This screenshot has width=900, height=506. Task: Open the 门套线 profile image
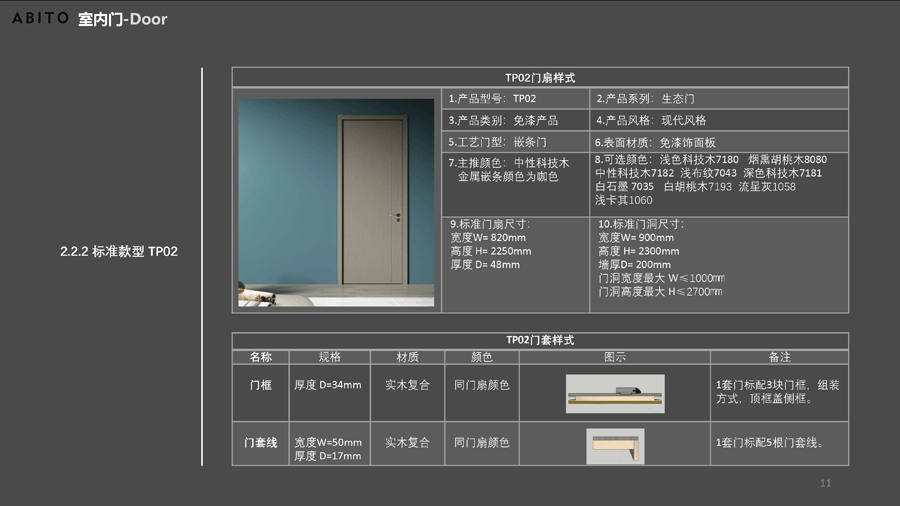pos(615,446)
